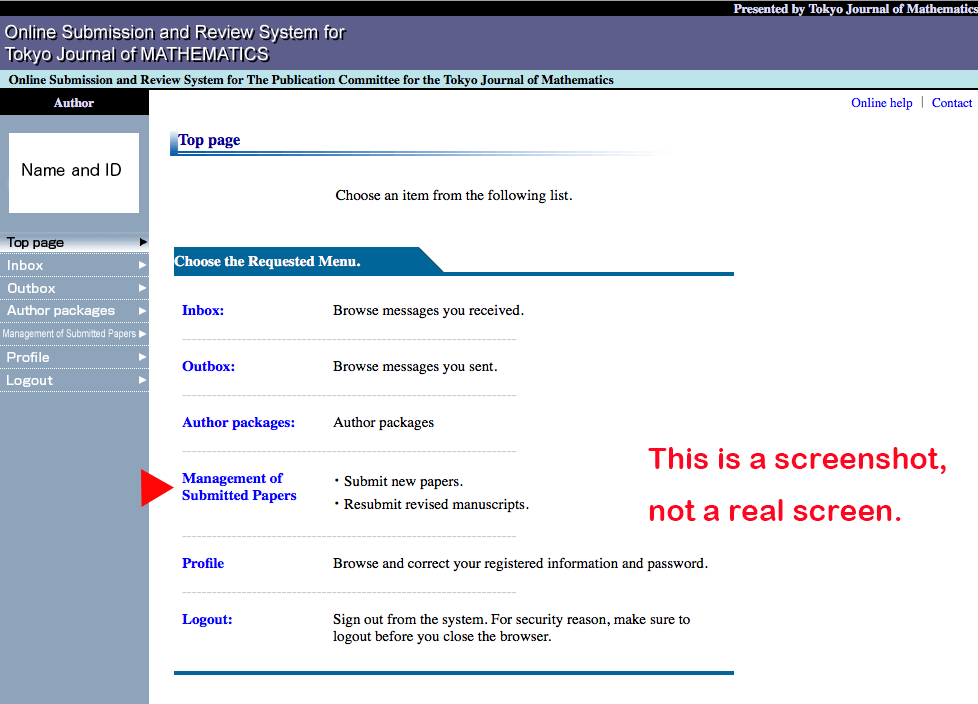
Task: Click the arrow beside sidebar Author packages
Action: click(142, 311)
